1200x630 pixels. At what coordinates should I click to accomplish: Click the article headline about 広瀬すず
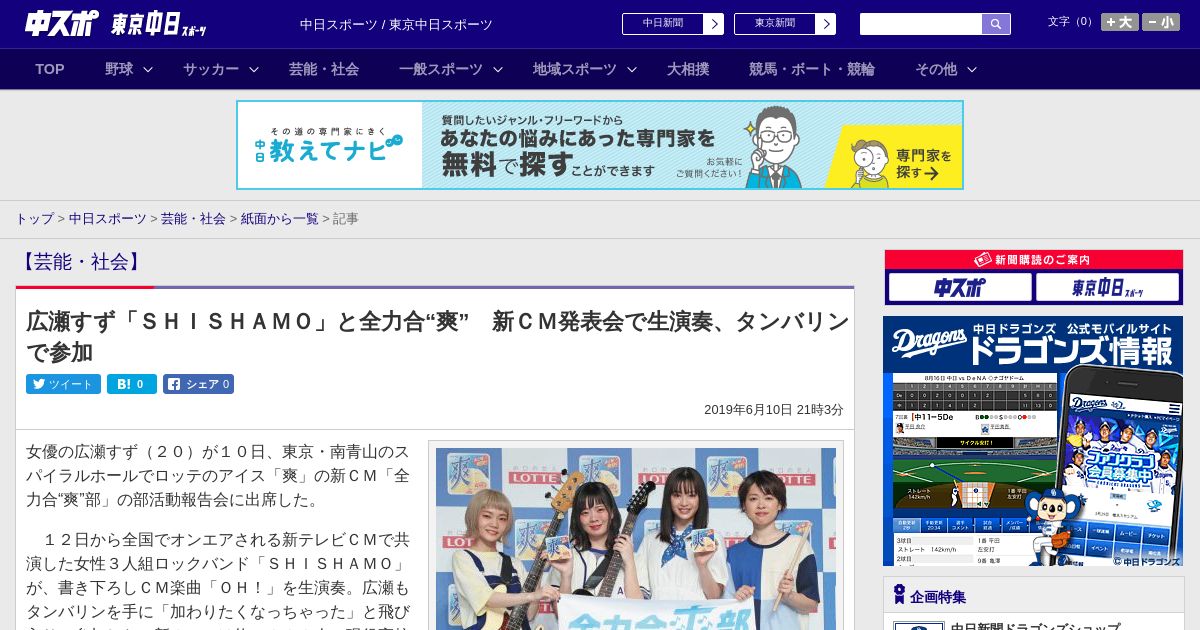pyautogui.click(x=437, y=336)
